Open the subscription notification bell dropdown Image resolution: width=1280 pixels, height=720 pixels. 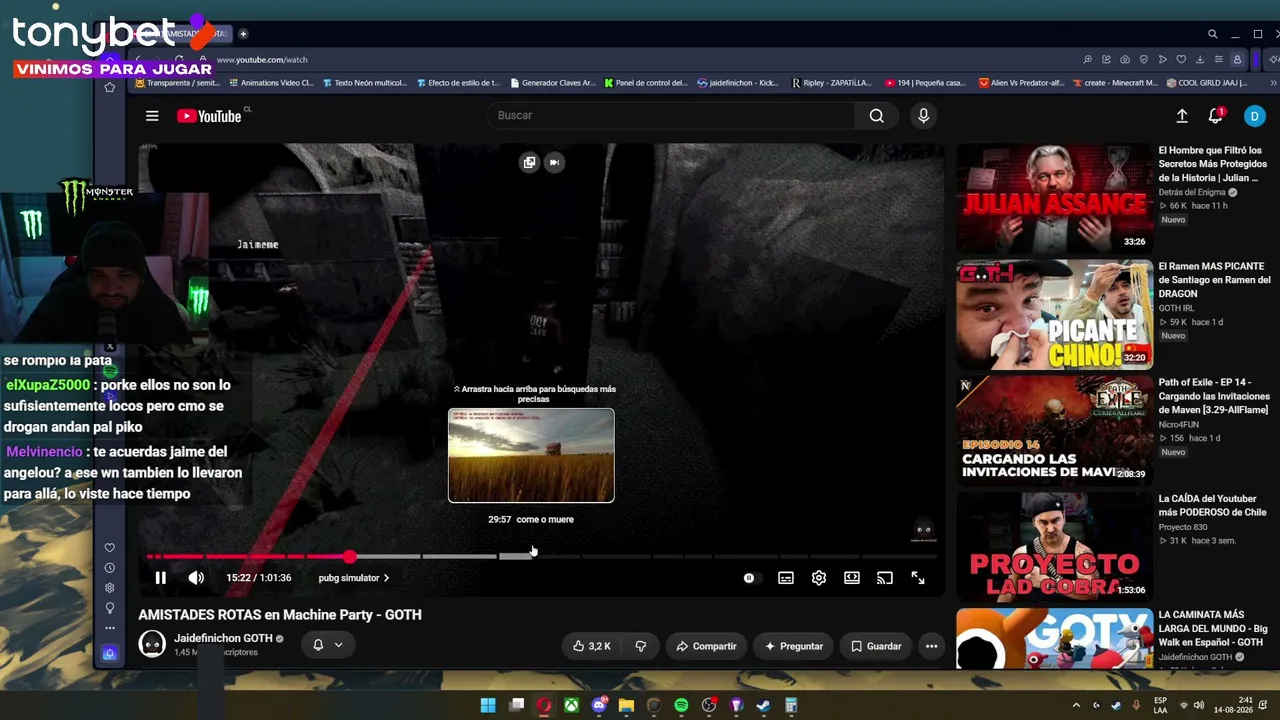click(x=328, y=645)
